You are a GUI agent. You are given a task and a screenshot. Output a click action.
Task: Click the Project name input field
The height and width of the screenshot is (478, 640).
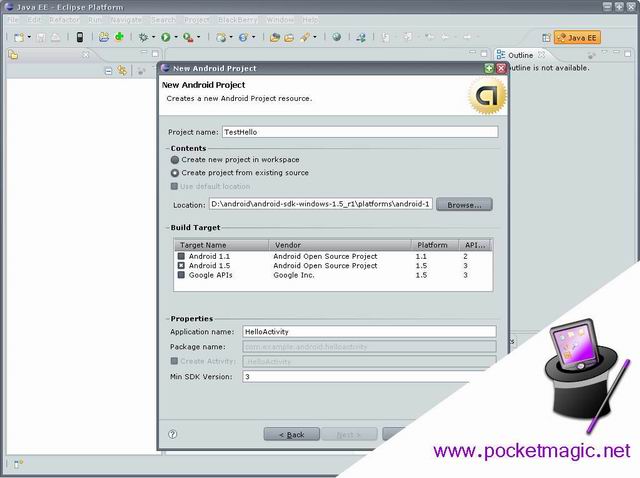[359, 132]
